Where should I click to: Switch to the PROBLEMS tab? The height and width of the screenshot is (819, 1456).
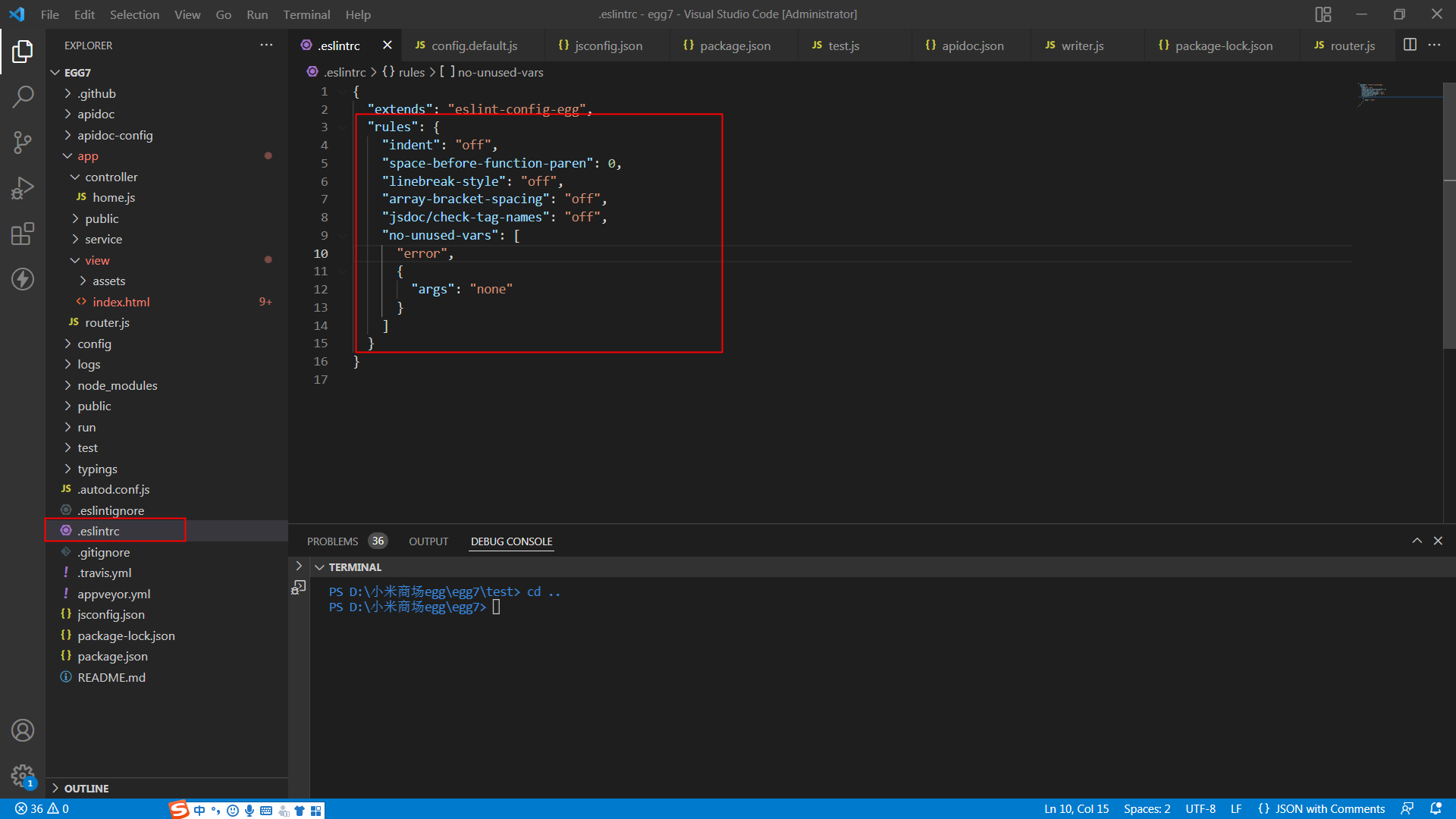331,541
